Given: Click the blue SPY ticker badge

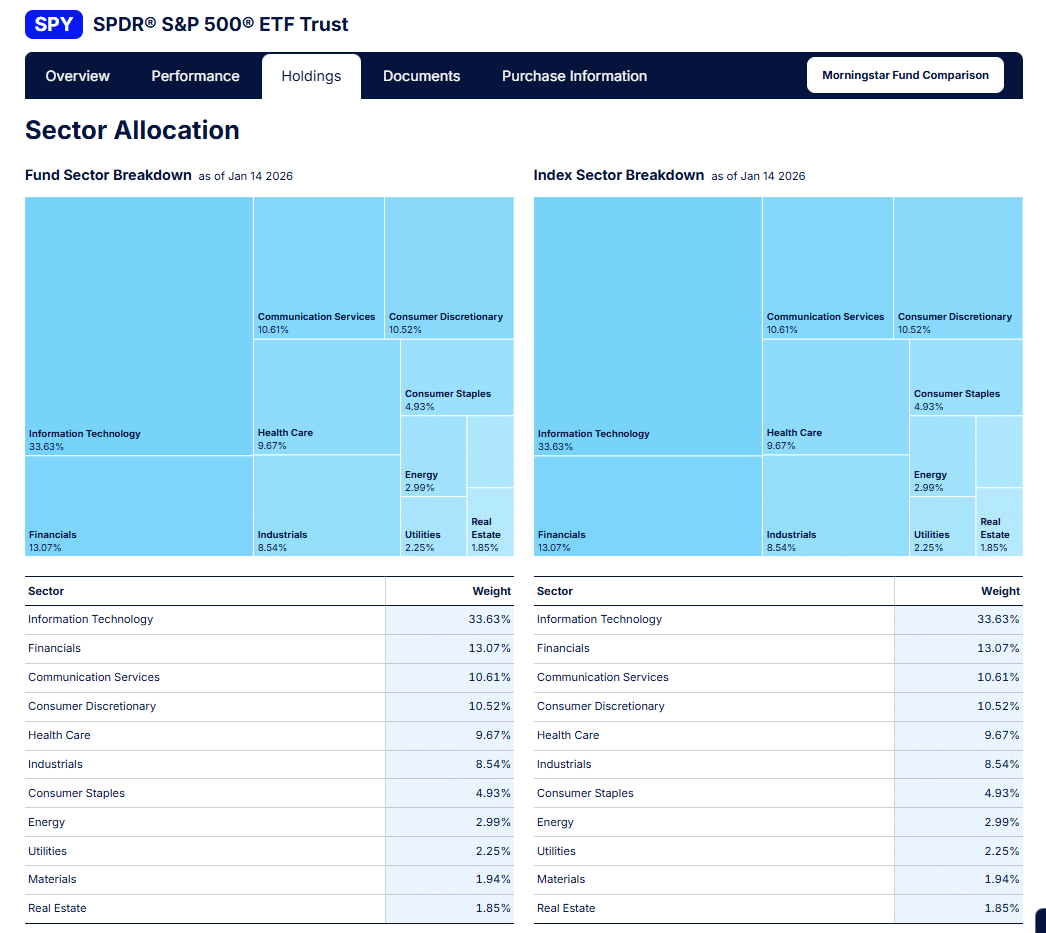Looking at the screenshot, I should click(53, 24).
